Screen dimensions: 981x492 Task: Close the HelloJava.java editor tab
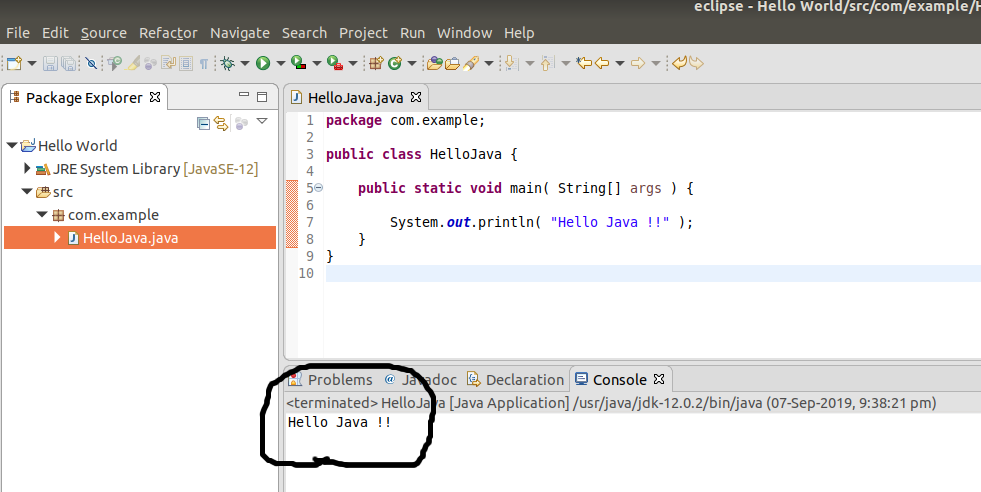(x=416, y=97)
